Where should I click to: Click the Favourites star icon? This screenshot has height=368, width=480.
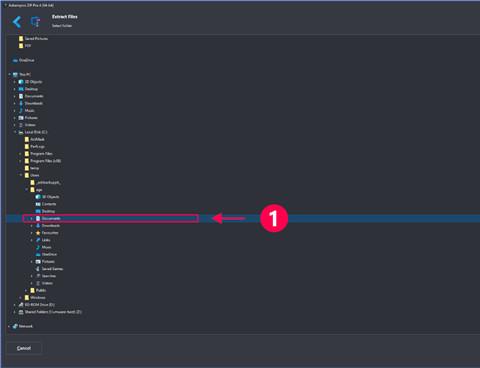(38, 233)
